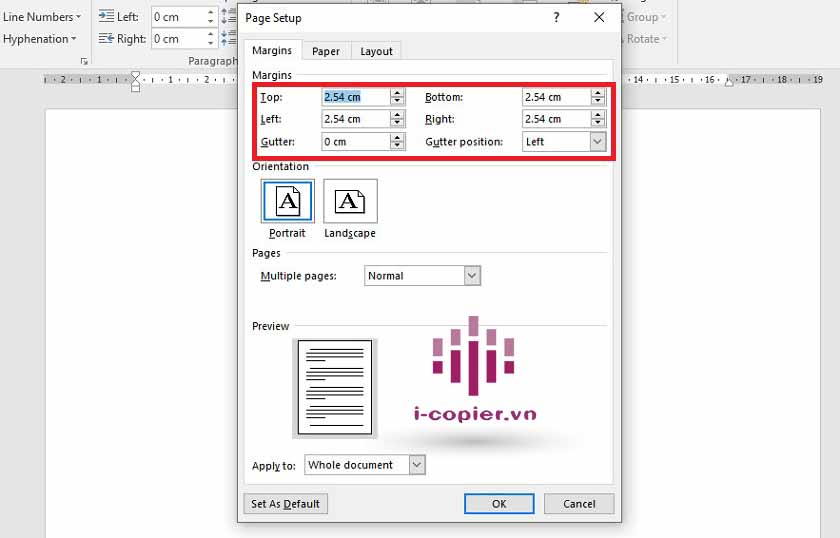Screen dimensions: 840x538
Task: Click the Top margin input field
Action: click(354, 97)
